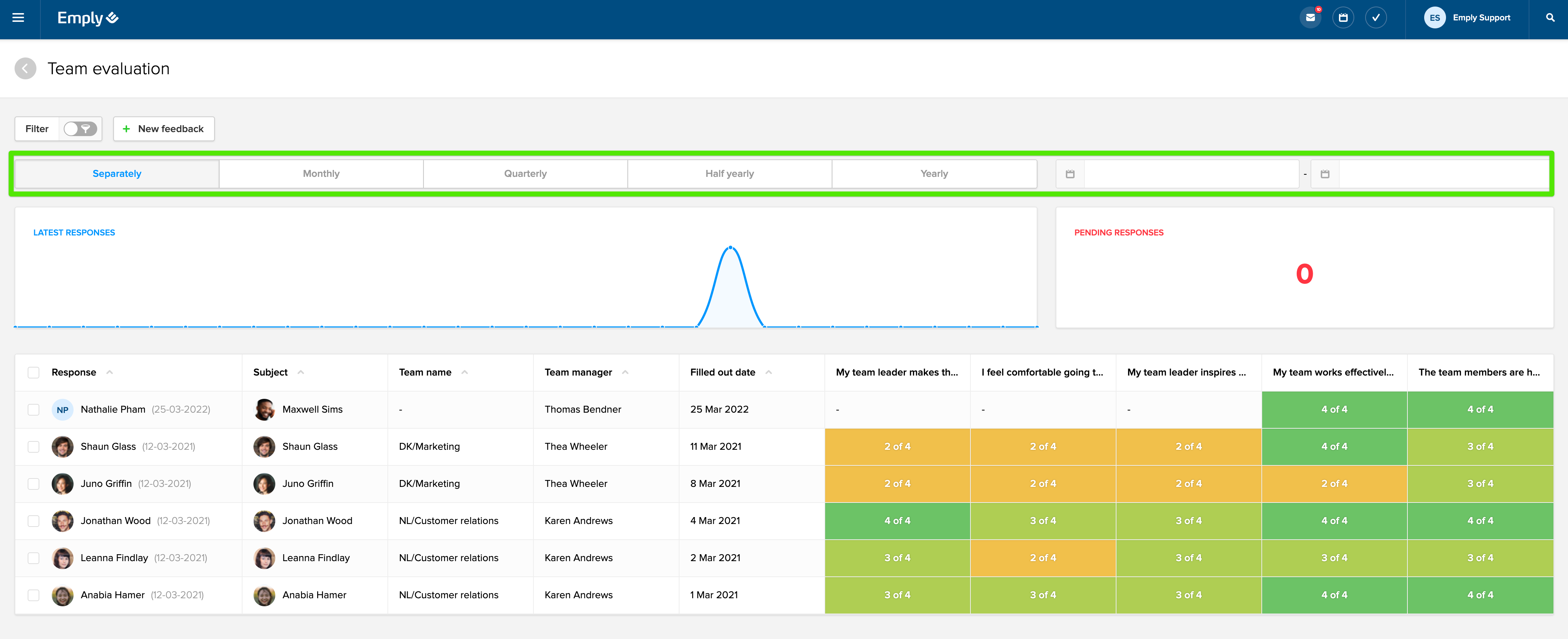Click the peak point on response chart
The width and height of the screenshot is (1568, 639).
point(730,247)
